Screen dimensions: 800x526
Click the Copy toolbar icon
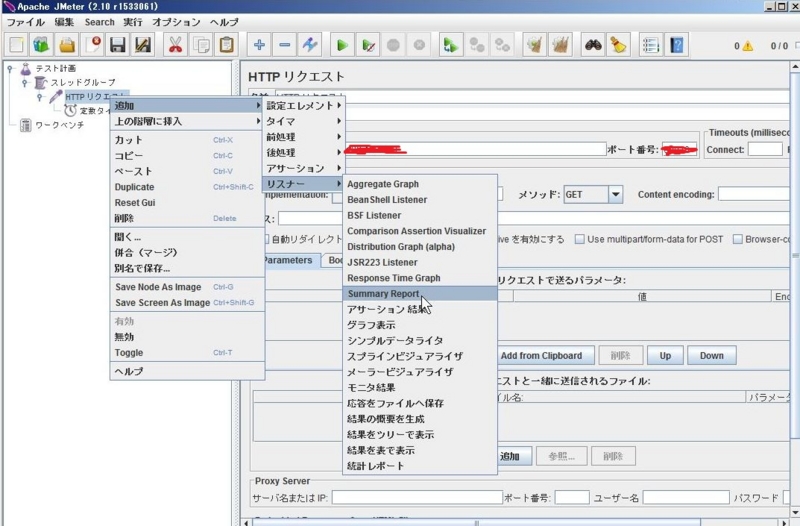[201, 45]
